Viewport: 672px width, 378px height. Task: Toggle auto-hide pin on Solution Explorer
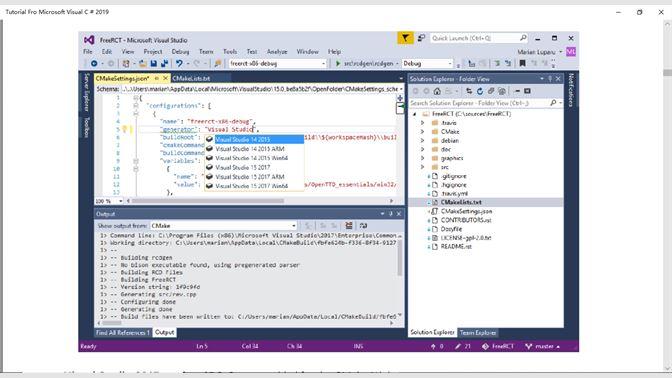(550, 79)
